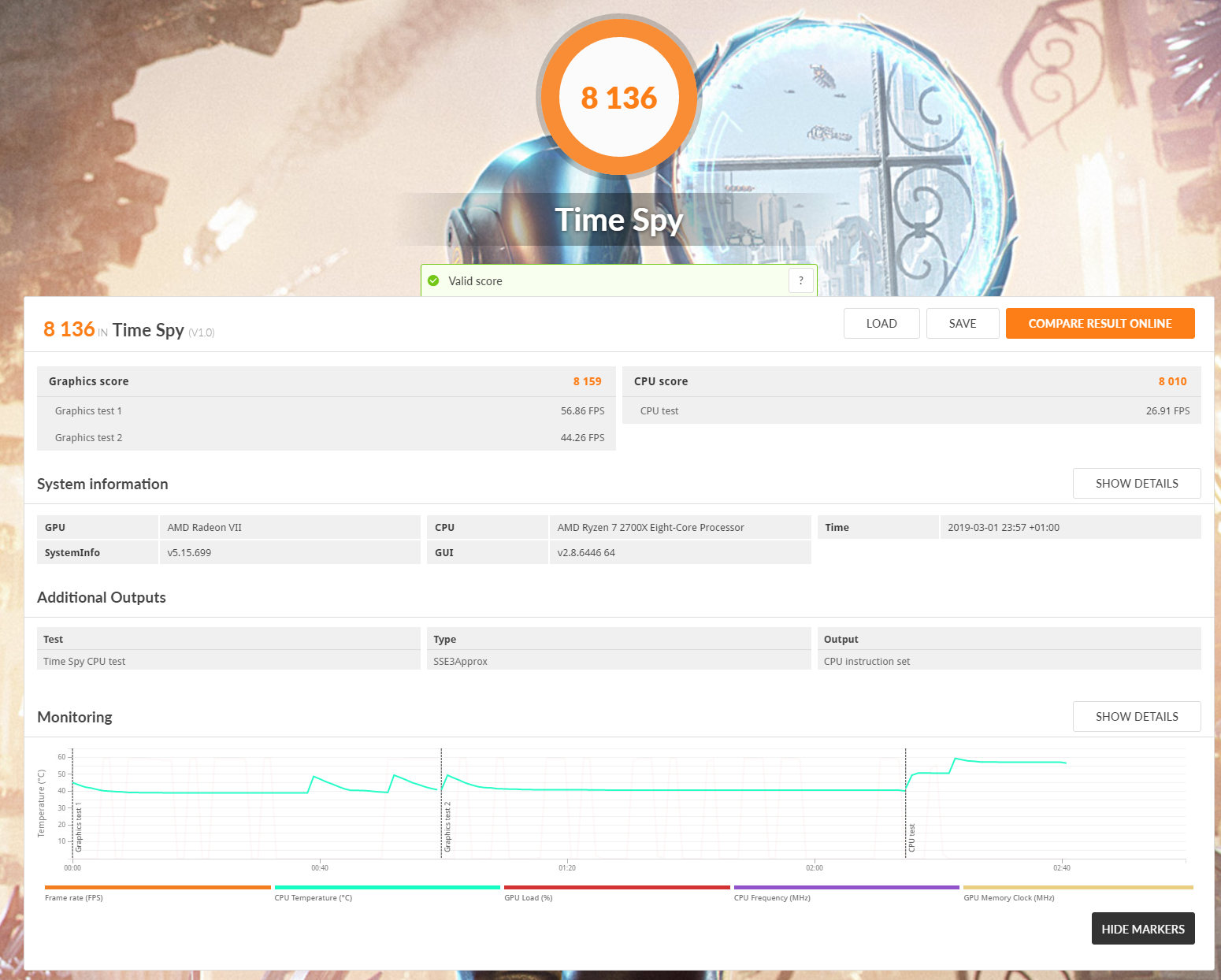The image size is (1221, 980).
Task: Click Graphics test 1 result 56.86 FPS
Action: (x=582, y=411)
